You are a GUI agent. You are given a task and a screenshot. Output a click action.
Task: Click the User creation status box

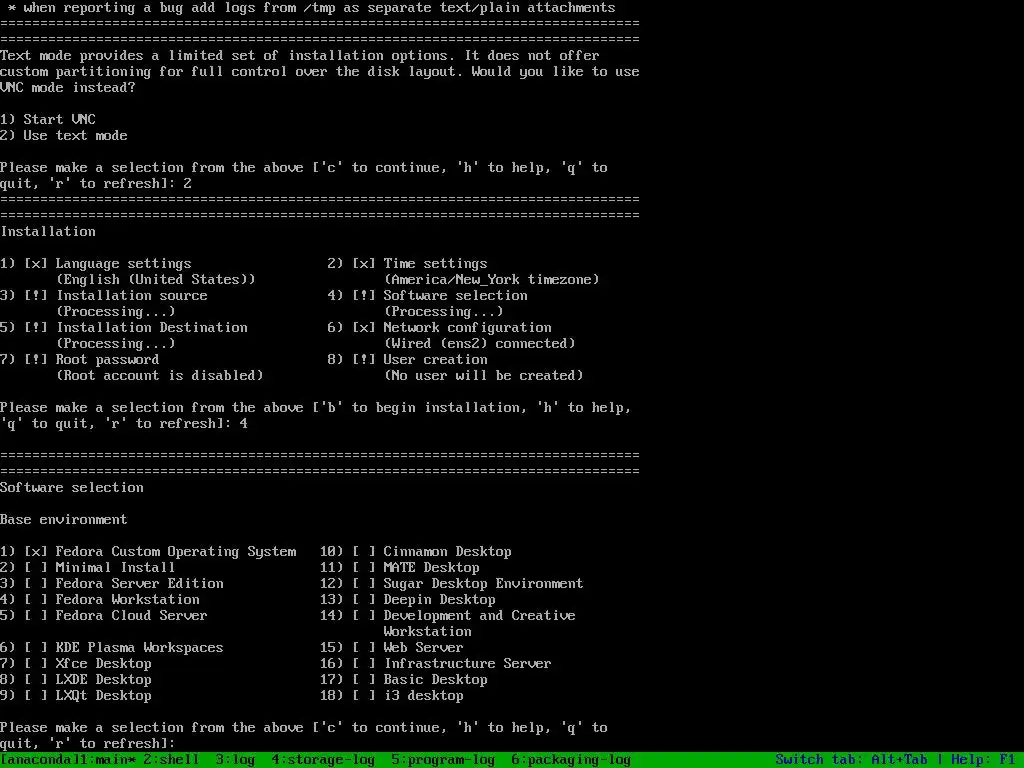coord(364,360)
